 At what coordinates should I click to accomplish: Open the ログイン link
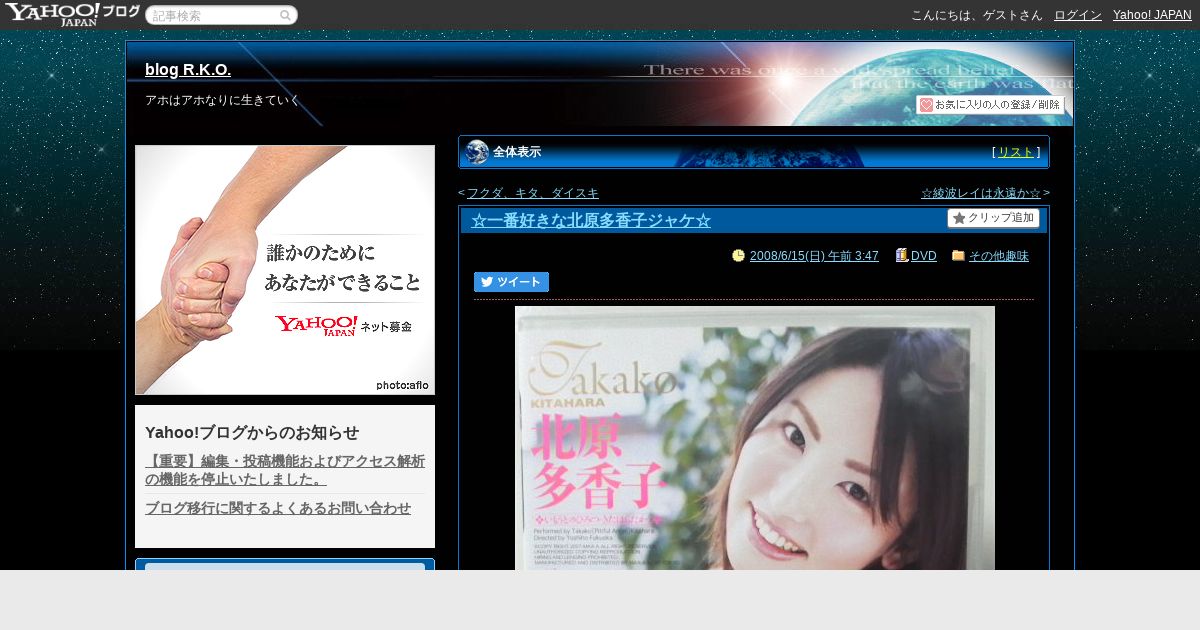coord(1078,15)
